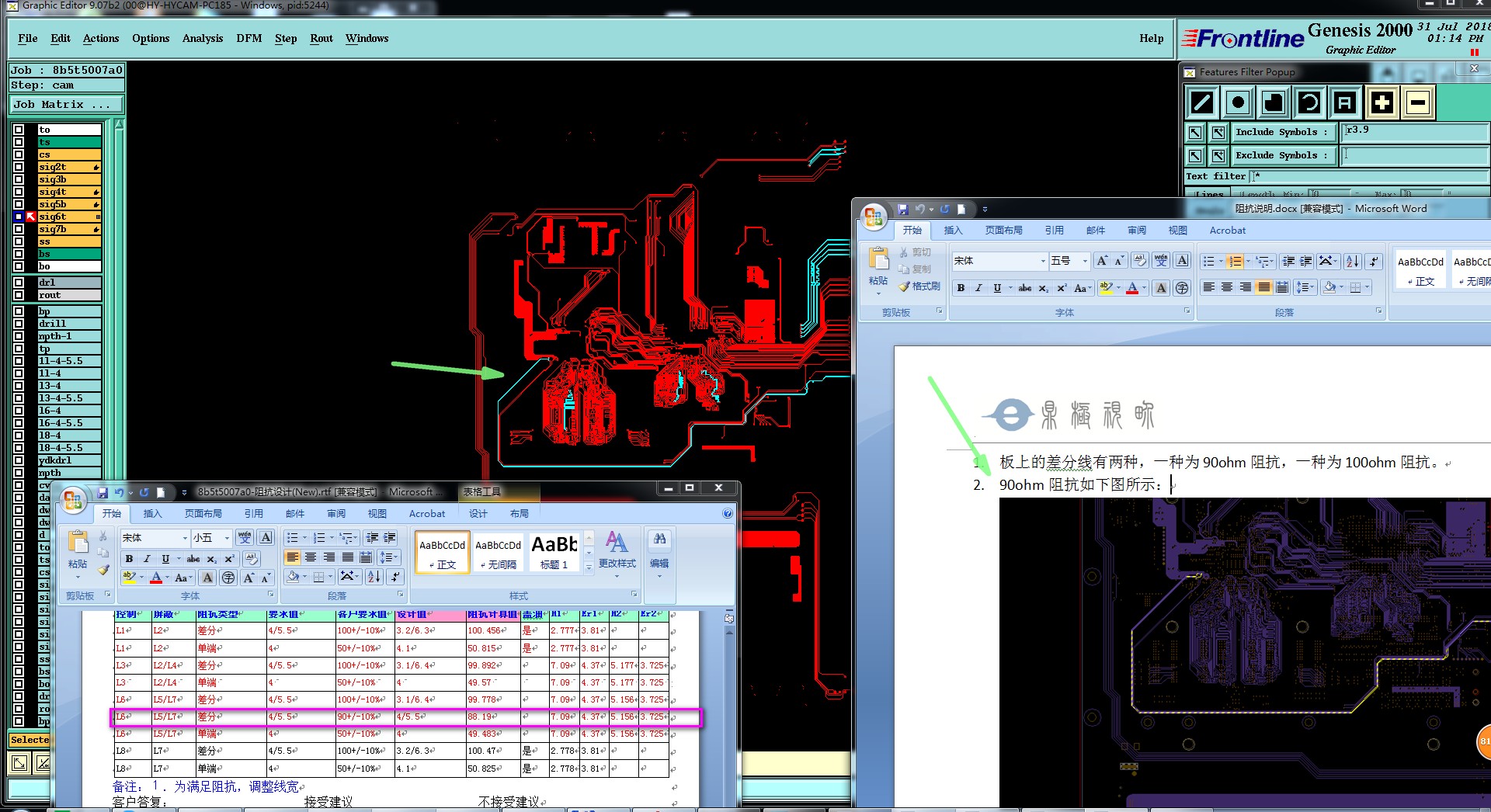1491x812 pixels.
Task: Open font name dropdown in left Word window
Action: tap(185, 538)
